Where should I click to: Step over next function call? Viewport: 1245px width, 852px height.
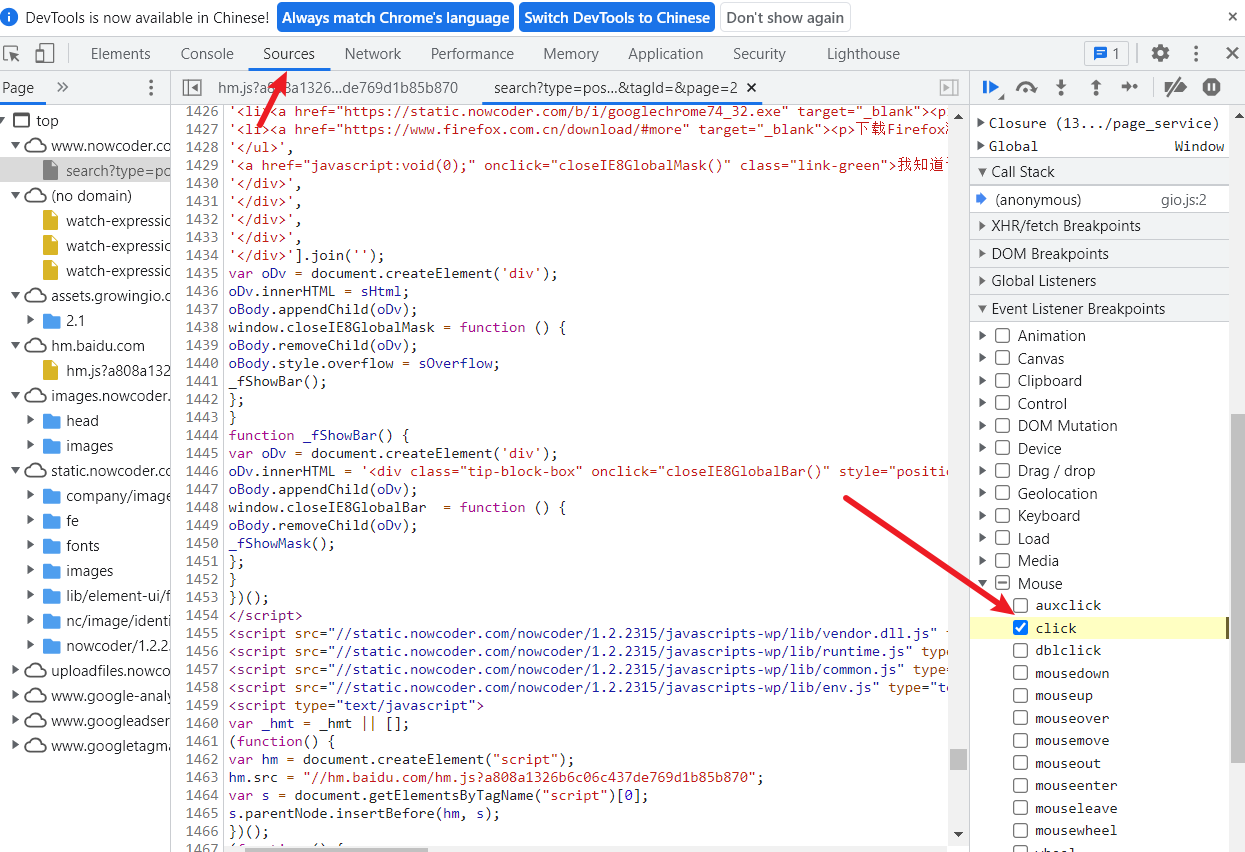(1026, 88)
